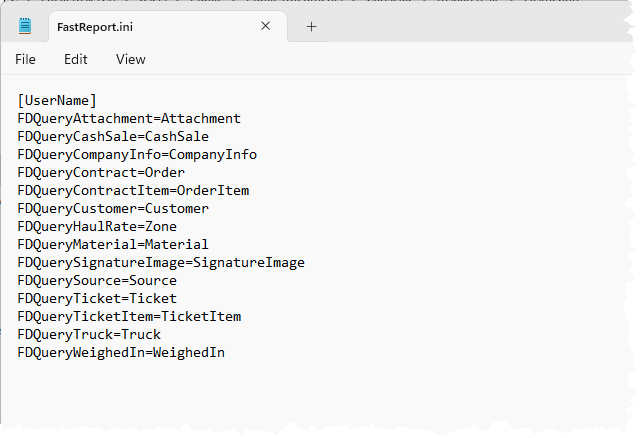Place cursor on FDQueryHaulRate=Zone line
Viewport: 640px width, 438px height.
coord(97,226)
